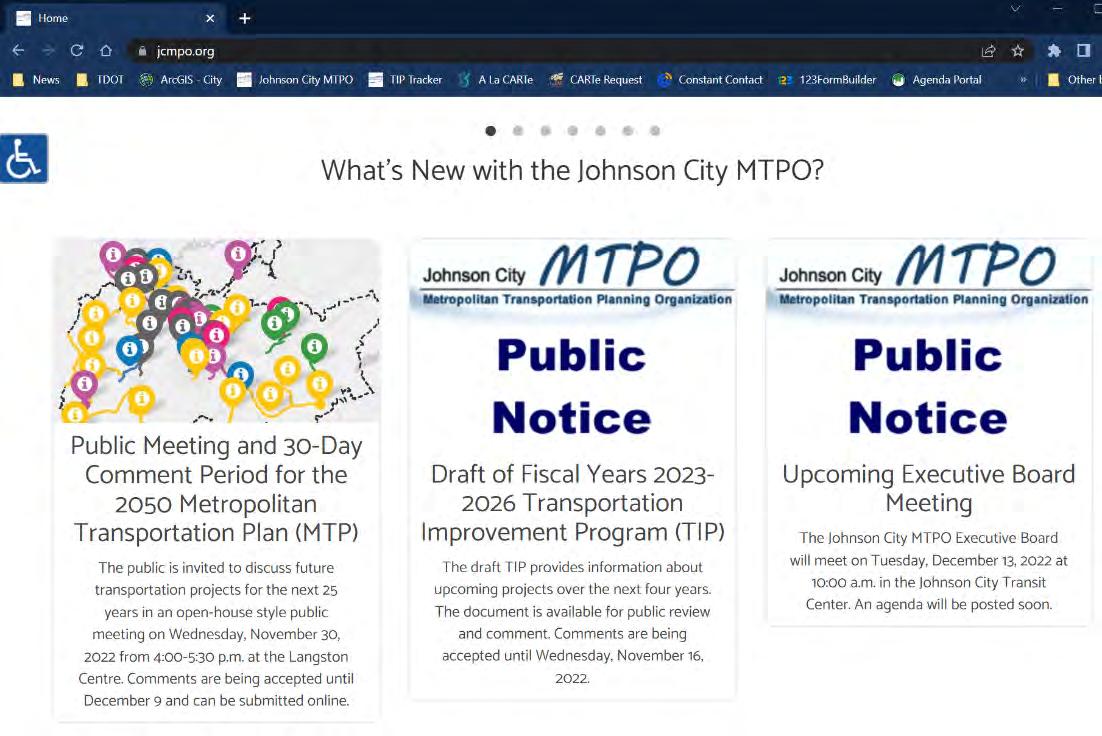Select the second carousel slide dot
Viewport: 1102px width, 736px height.
point(518,131)
